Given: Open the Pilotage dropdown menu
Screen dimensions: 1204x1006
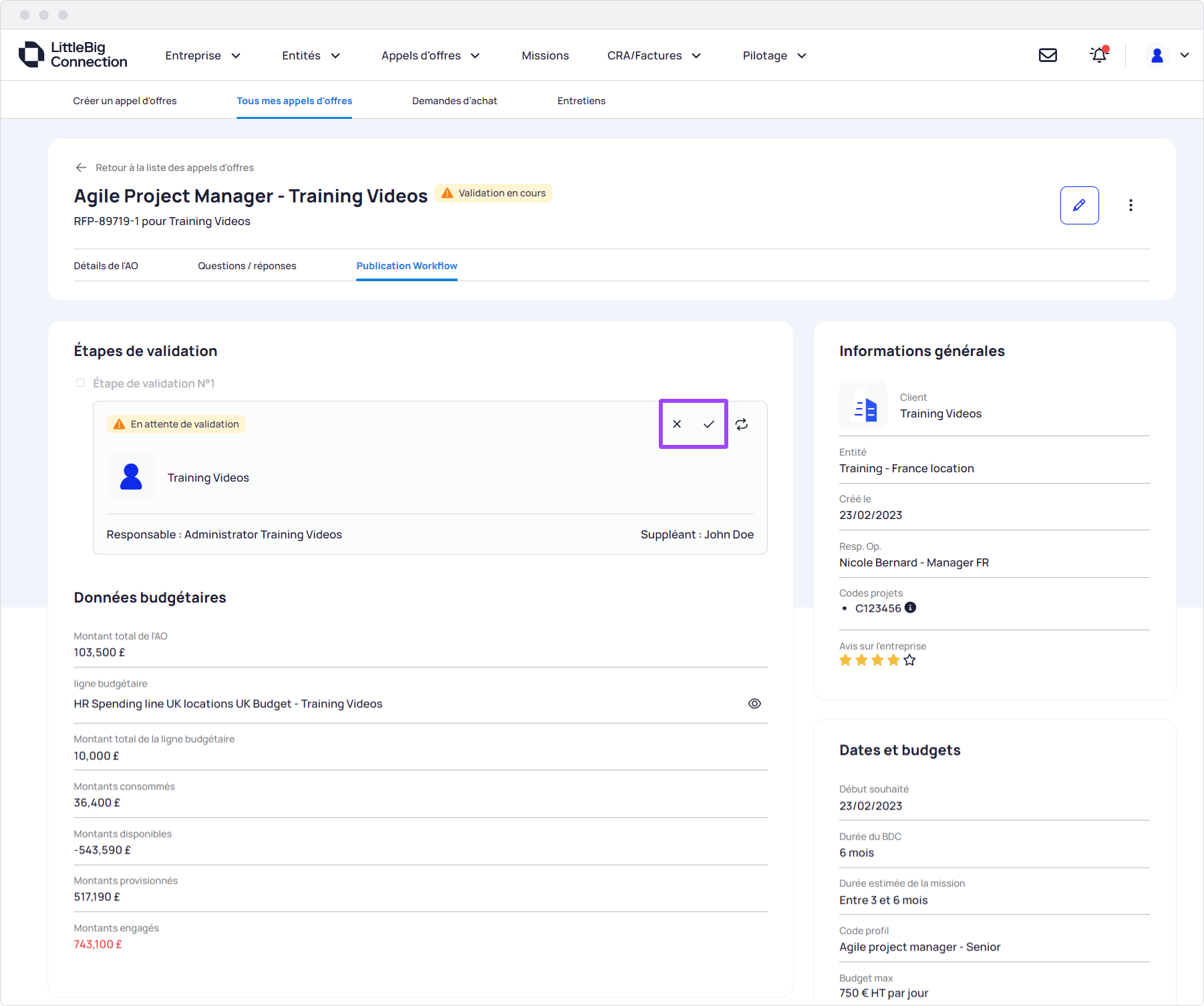Looking at the screenshot, I should (x=774, y=55).
